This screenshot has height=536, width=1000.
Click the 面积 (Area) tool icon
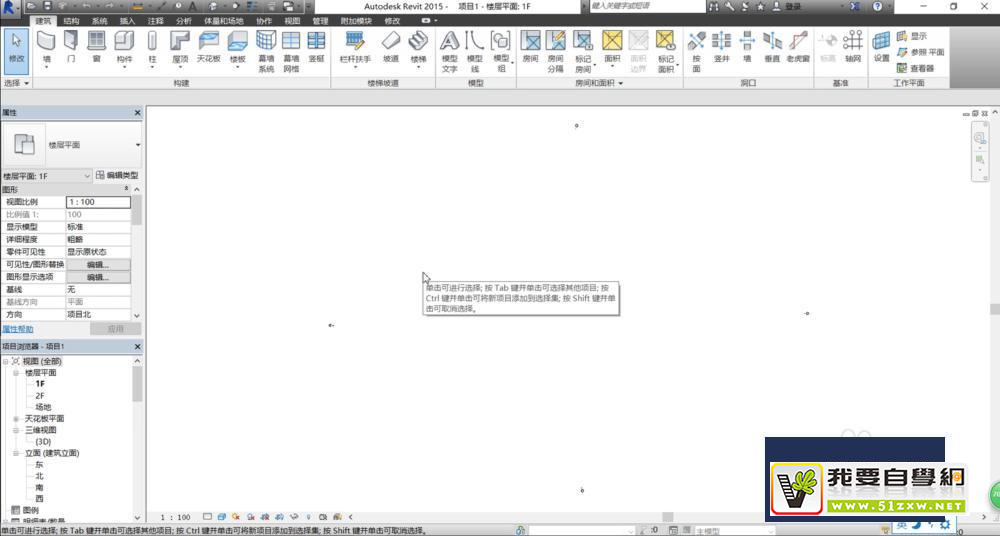tap(612, 42)
